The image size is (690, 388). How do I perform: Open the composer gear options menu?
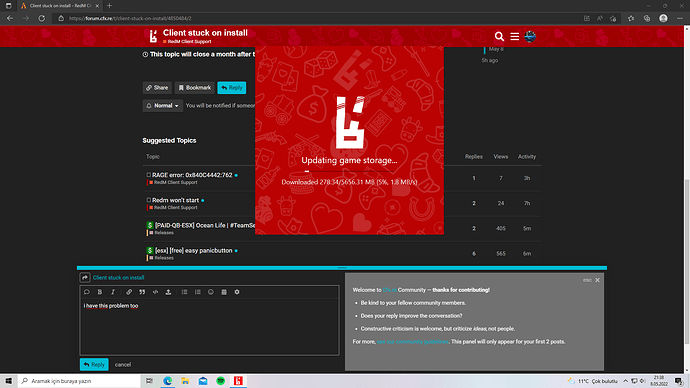pos(237,292)
